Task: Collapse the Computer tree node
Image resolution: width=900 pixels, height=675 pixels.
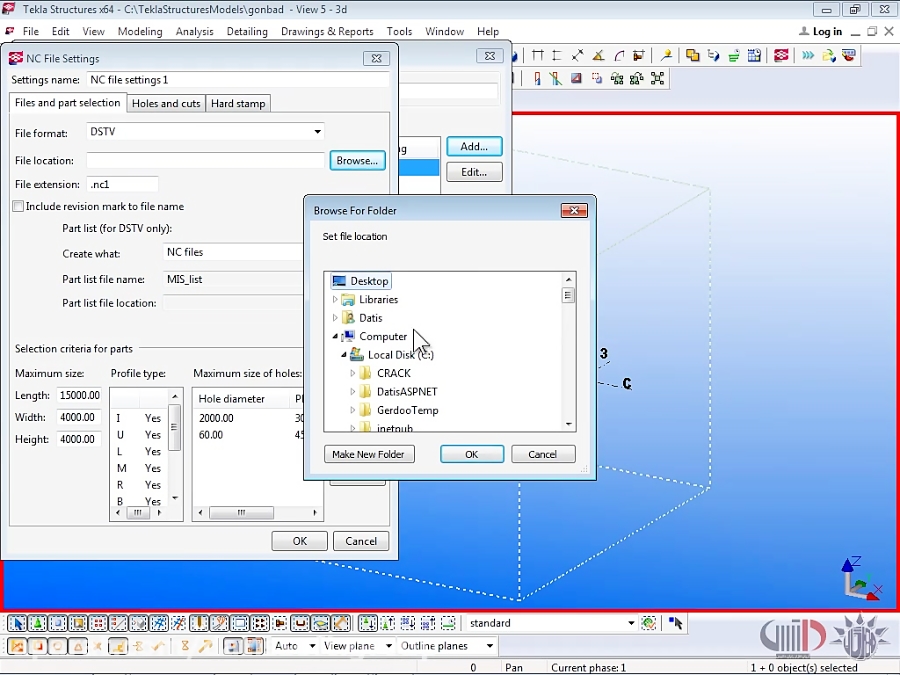Action: [x=335, y=336]
